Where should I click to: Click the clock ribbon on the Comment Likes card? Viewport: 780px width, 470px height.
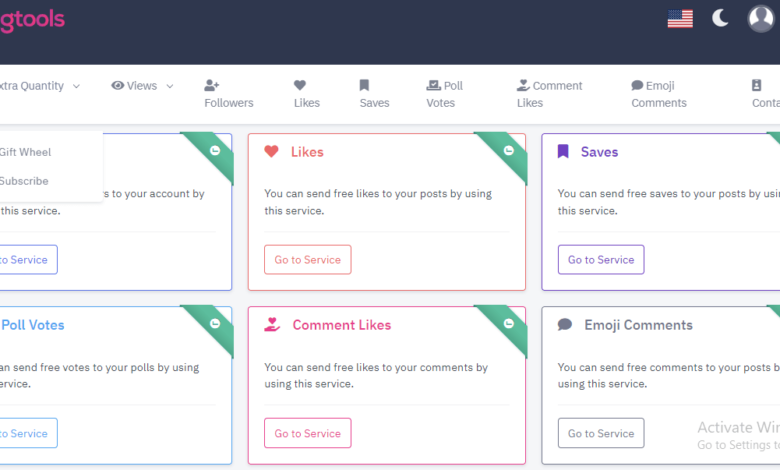(x=508, y=323)
